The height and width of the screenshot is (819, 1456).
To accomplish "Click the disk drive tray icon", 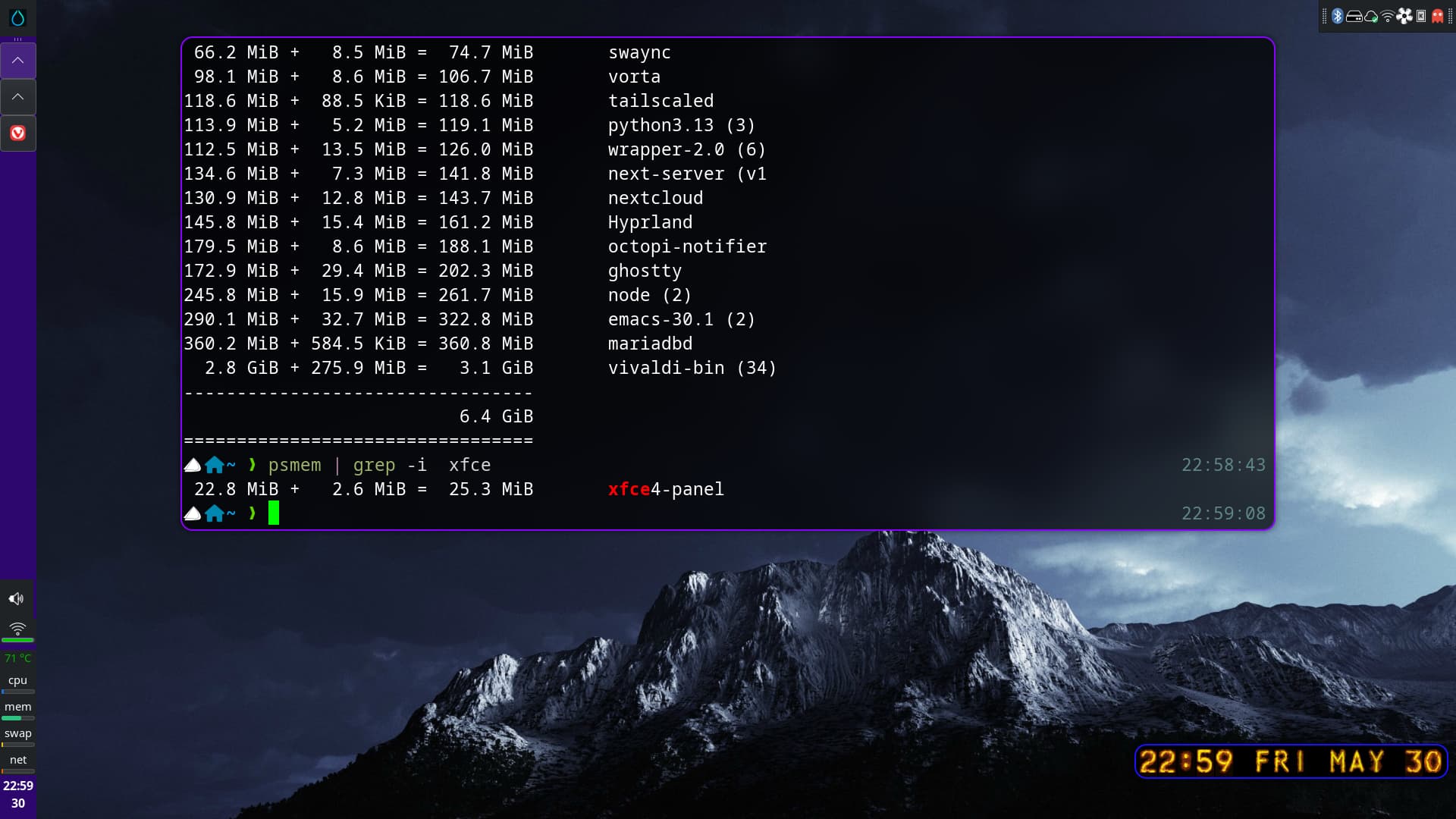I will coord(1354,17).
